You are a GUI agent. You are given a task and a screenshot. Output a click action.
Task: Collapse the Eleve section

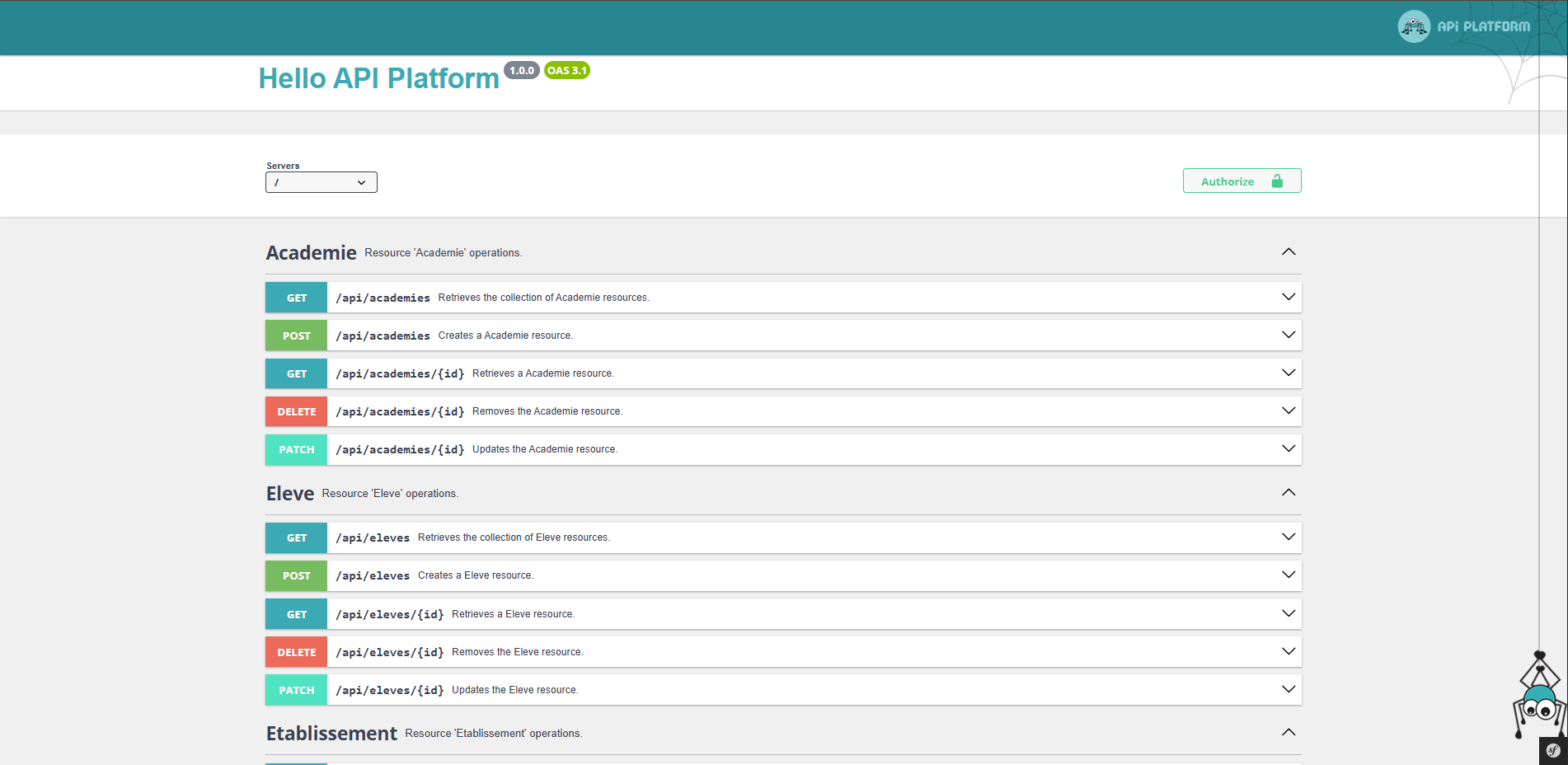coord(1289,492)
